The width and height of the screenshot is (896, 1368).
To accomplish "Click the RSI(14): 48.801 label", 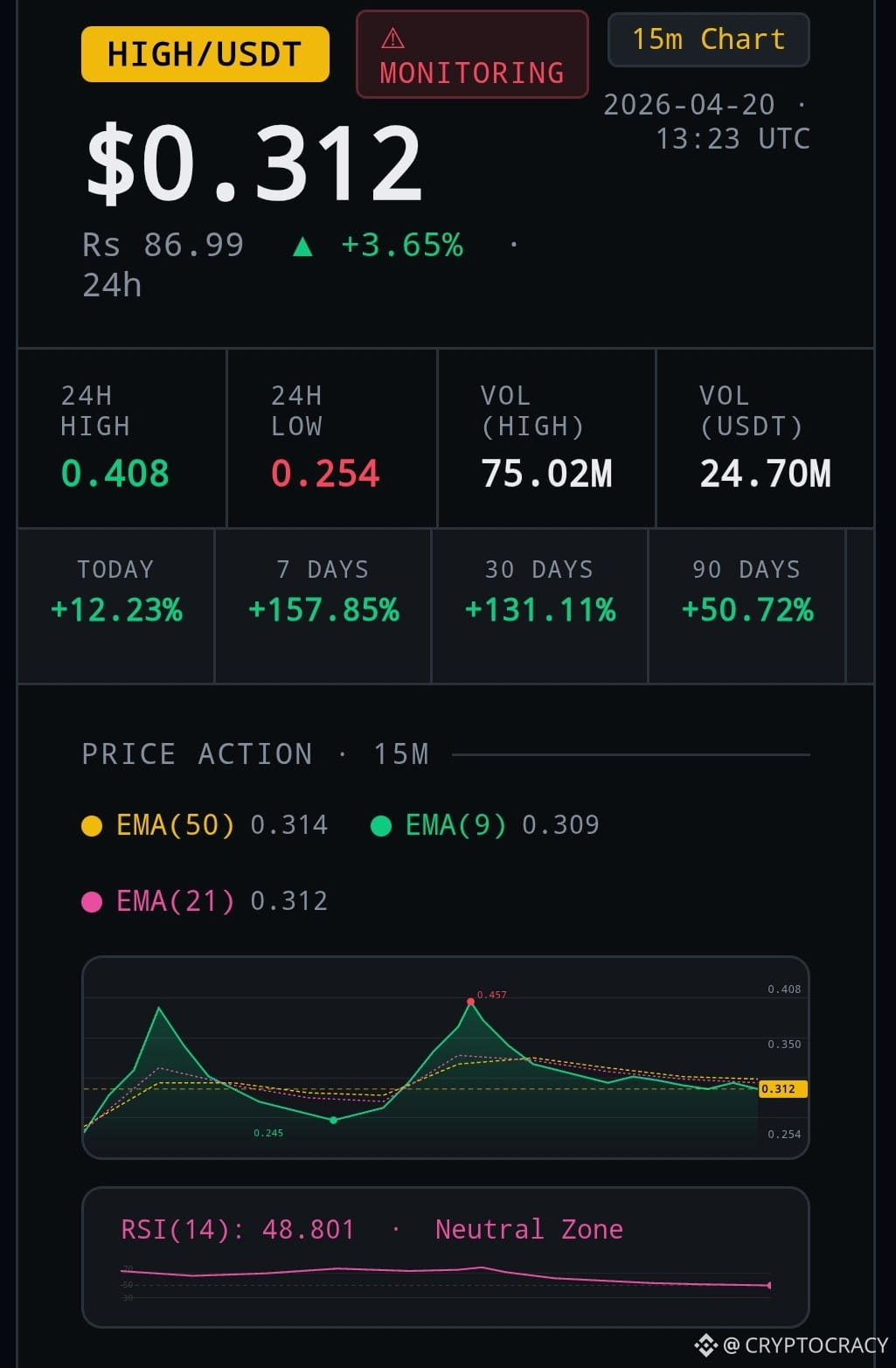I will (238, 1230).
